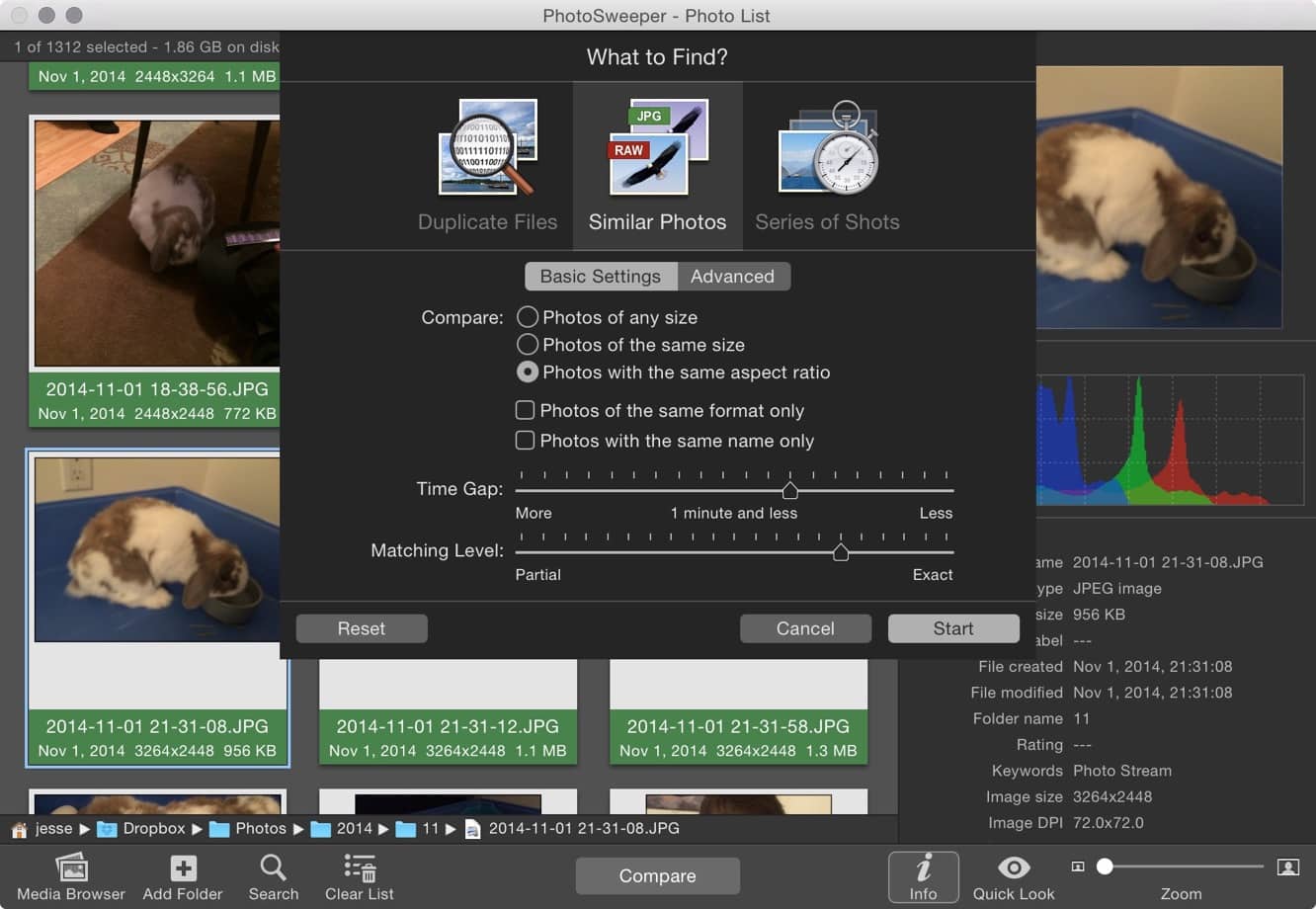Select Photos of the same size option
1316x909 pixels.
coord(528,345)
